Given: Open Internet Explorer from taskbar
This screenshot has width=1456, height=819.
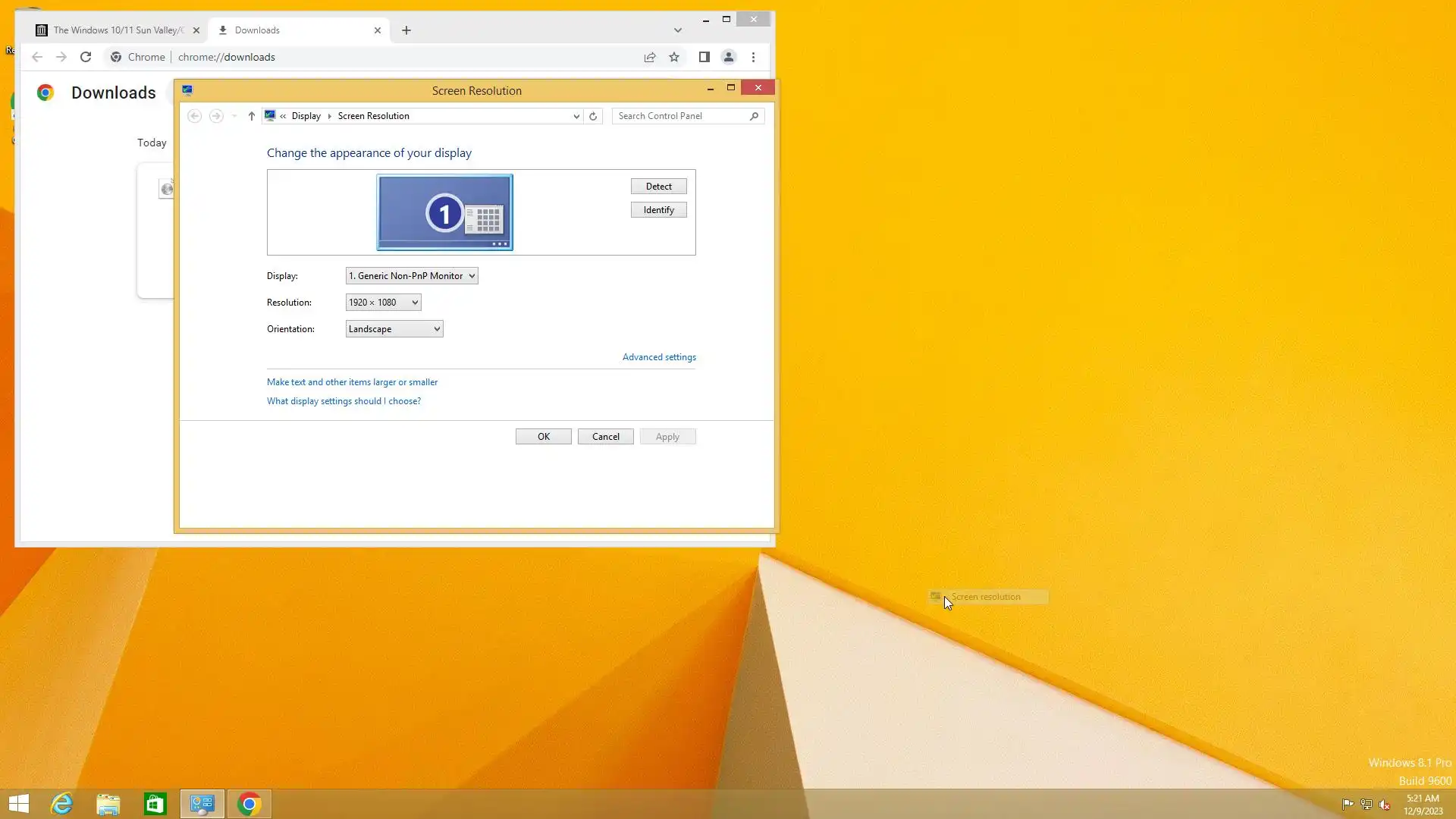Looking at the screenshot, I should [x=61, y=804].
